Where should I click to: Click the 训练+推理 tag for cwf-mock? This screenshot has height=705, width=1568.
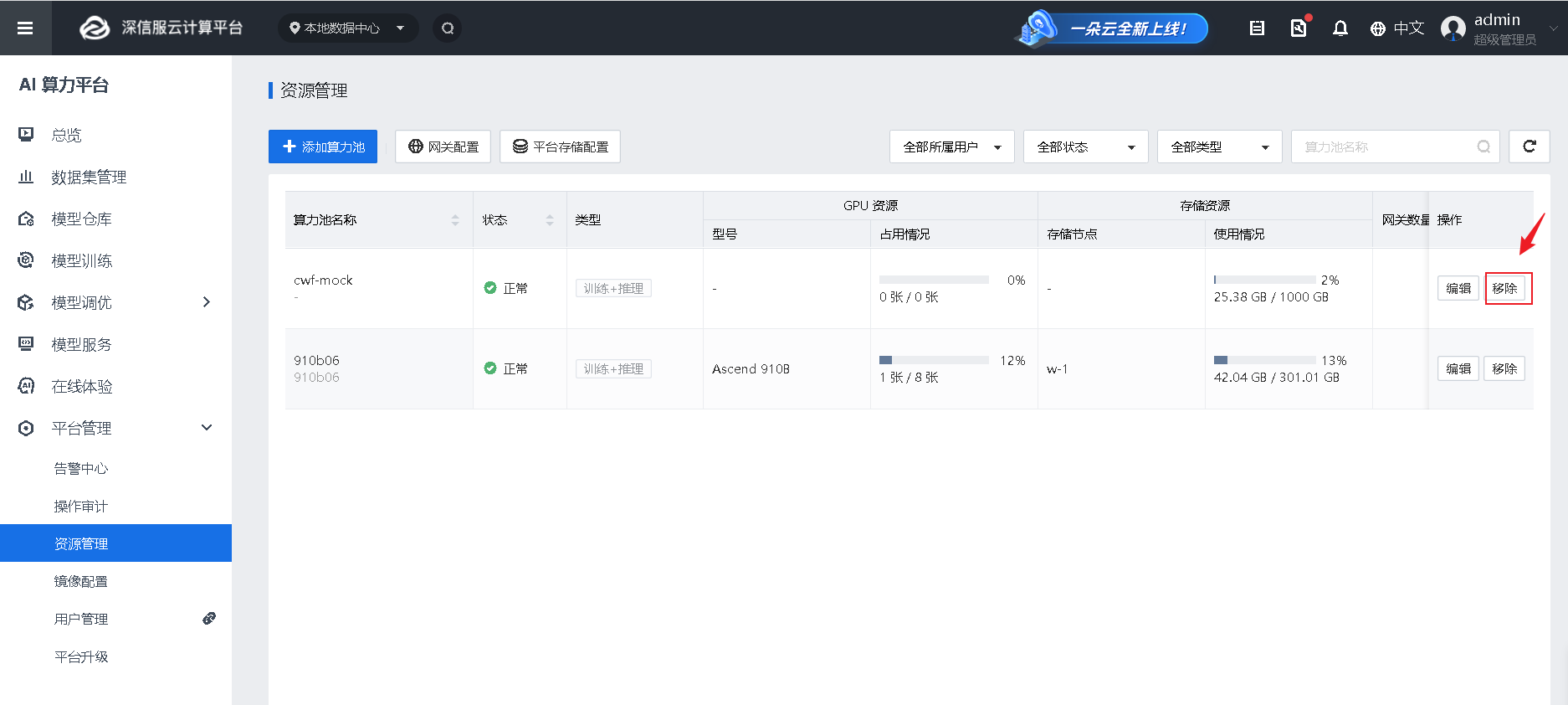click(x=613, y=288)
